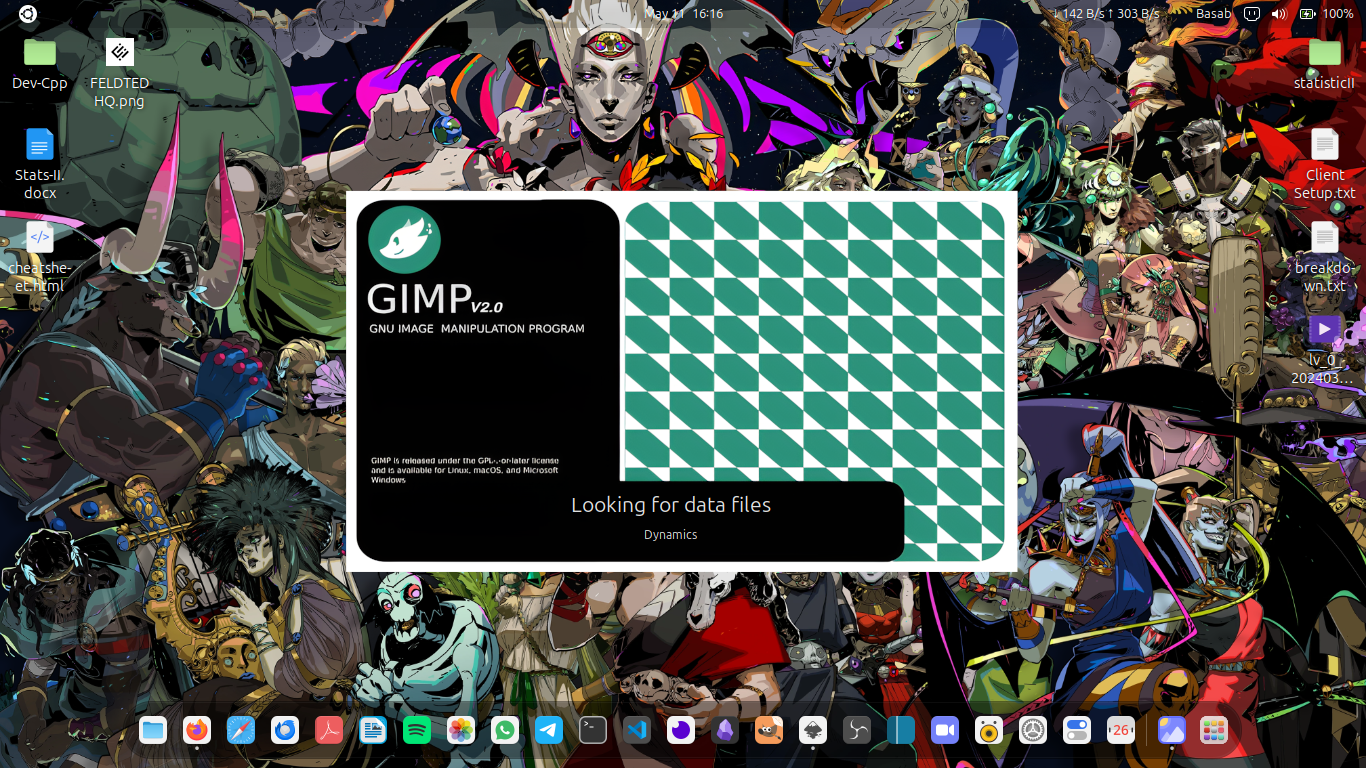Open the wallpaper image app in dock
The image size is (1366, 768).
point(1171,731)
